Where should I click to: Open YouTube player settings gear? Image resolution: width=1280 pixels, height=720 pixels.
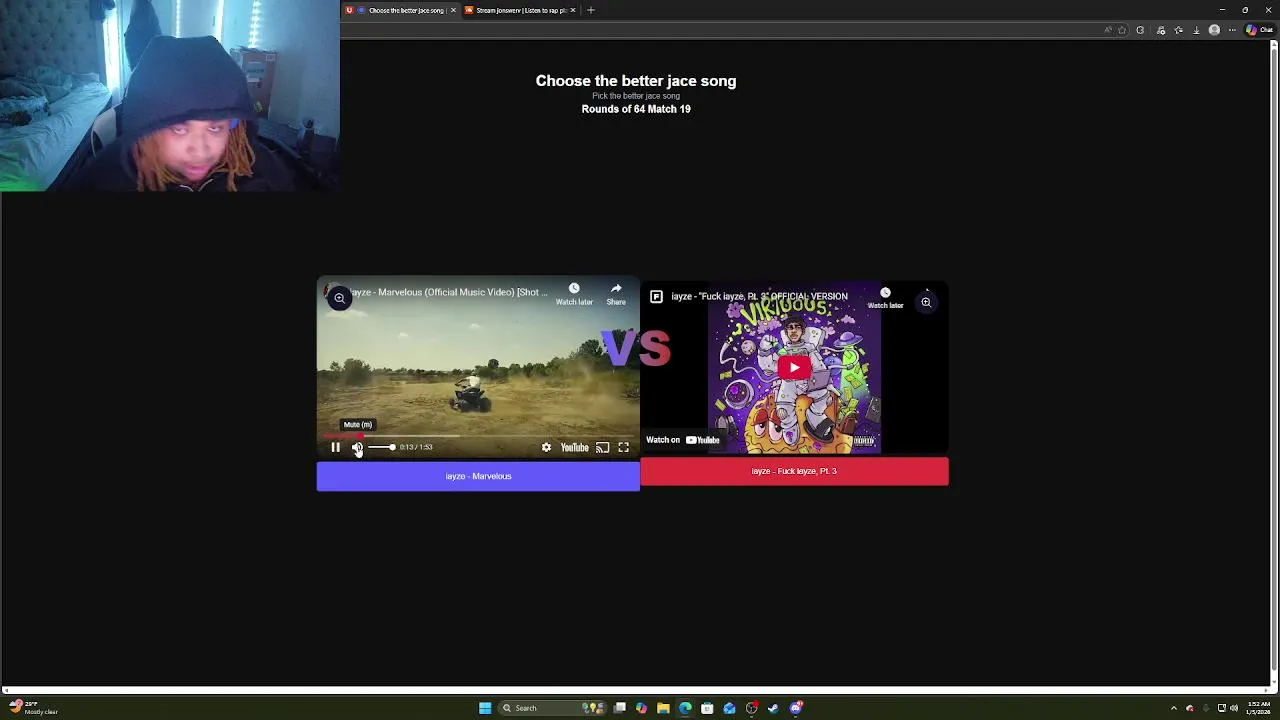coord(546,448)
